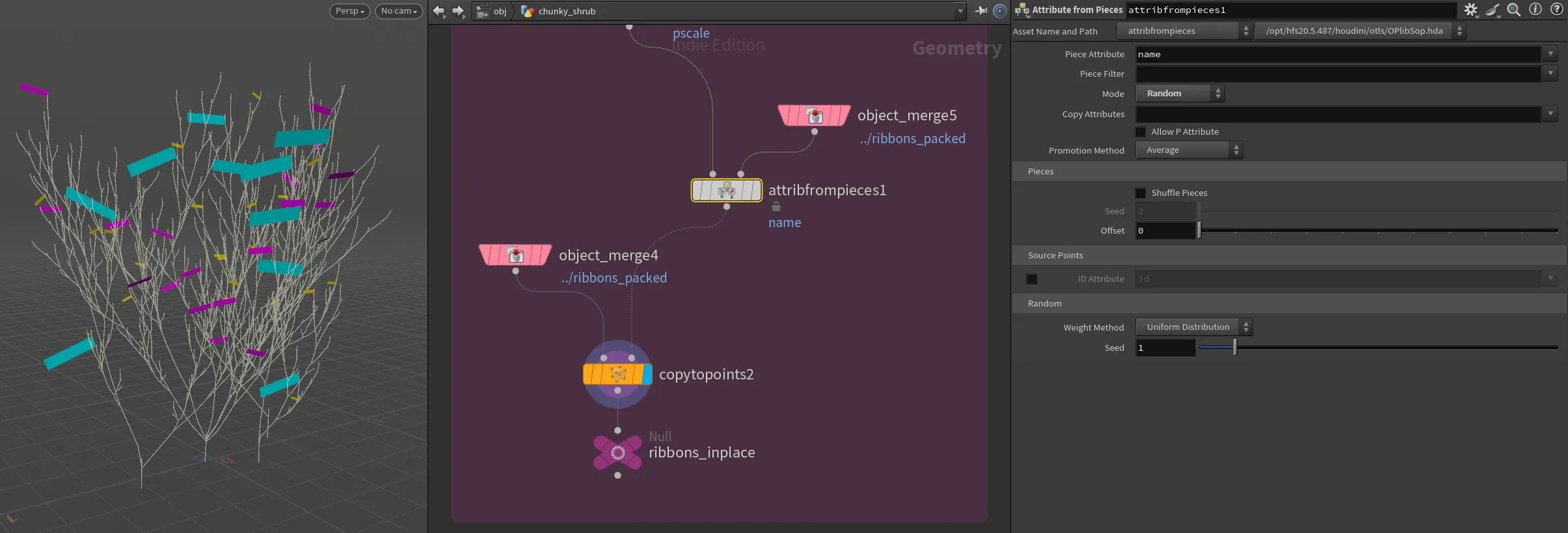This screenshot has width=1568, height=533.
Task: Click ../ribbons_packed text under object_merge4
Action: (614, 278)
